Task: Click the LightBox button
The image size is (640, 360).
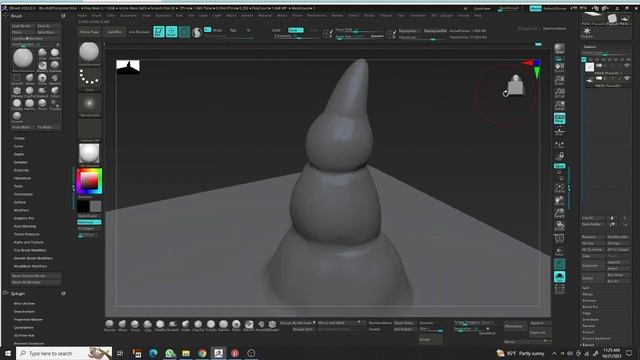Action: [x=114, y=32]
